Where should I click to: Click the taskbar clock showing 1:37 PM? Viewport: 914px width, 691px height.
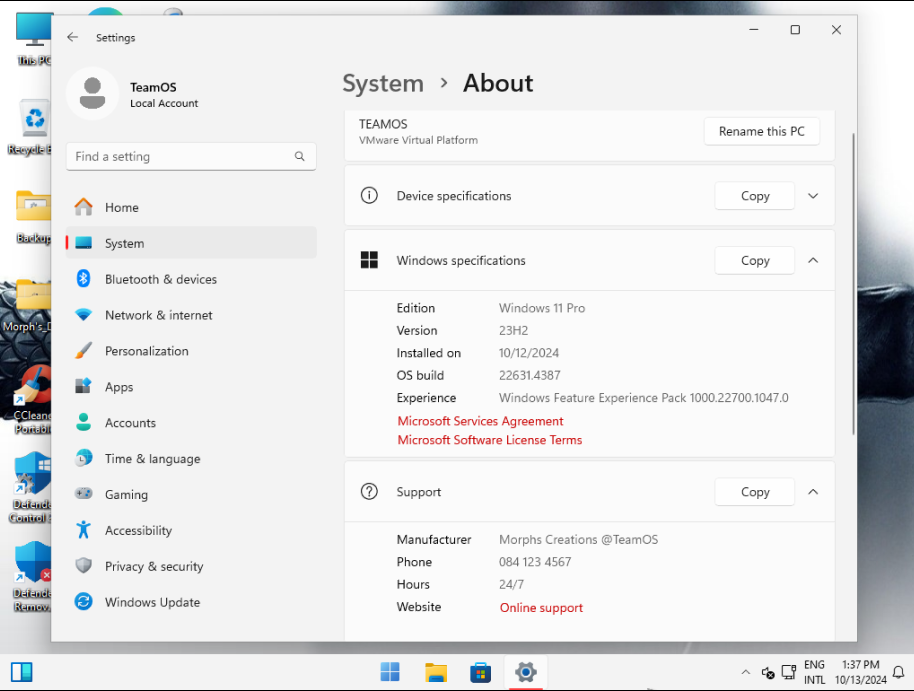click(860, 672)
